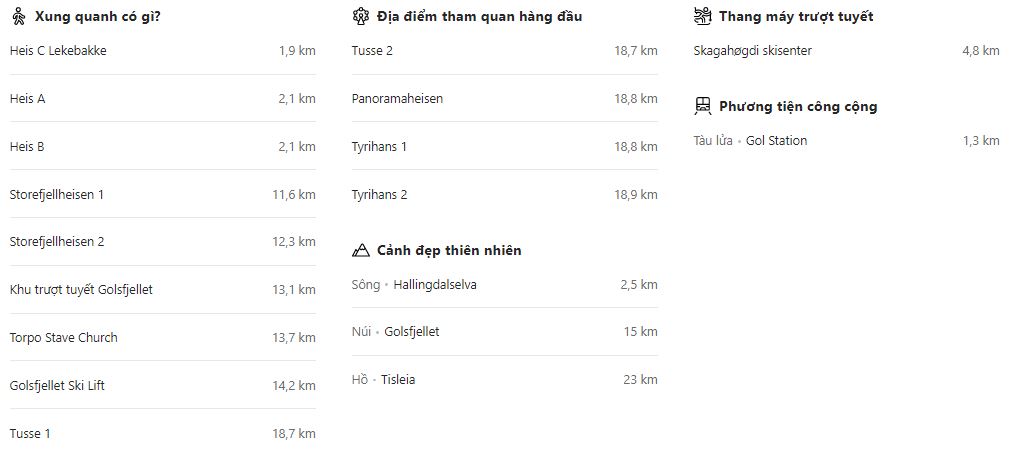Select the Heis C Lekebakke entry
Screen dimensions: 1032x472
58,51
